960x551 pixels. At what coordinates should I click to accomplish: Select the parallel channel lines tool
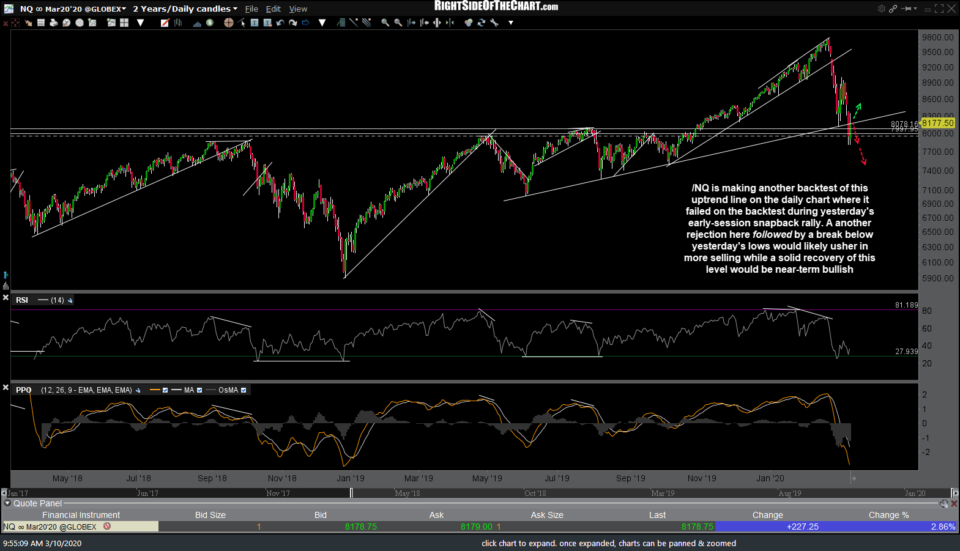pyautogui.click(x=366, y=23)
